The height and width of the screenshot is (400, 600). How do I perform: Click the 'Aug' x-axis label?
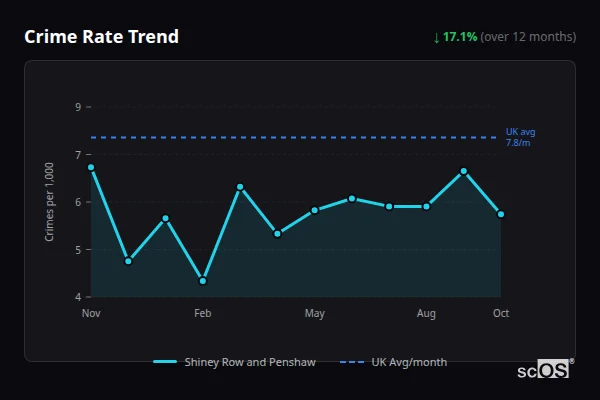tap(426, 313)
